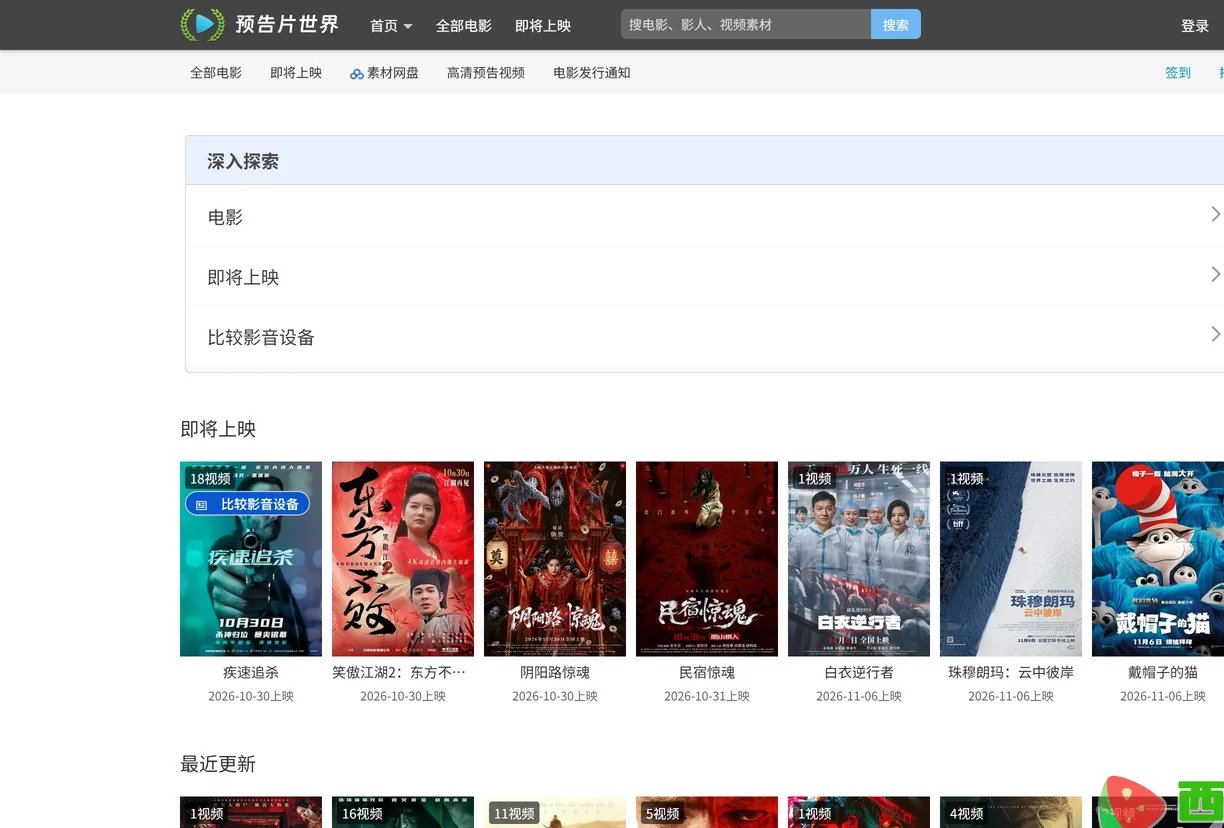Expand the 电影 row in 深入探索
Screen dimensions: 1224x828
[705, 216]
